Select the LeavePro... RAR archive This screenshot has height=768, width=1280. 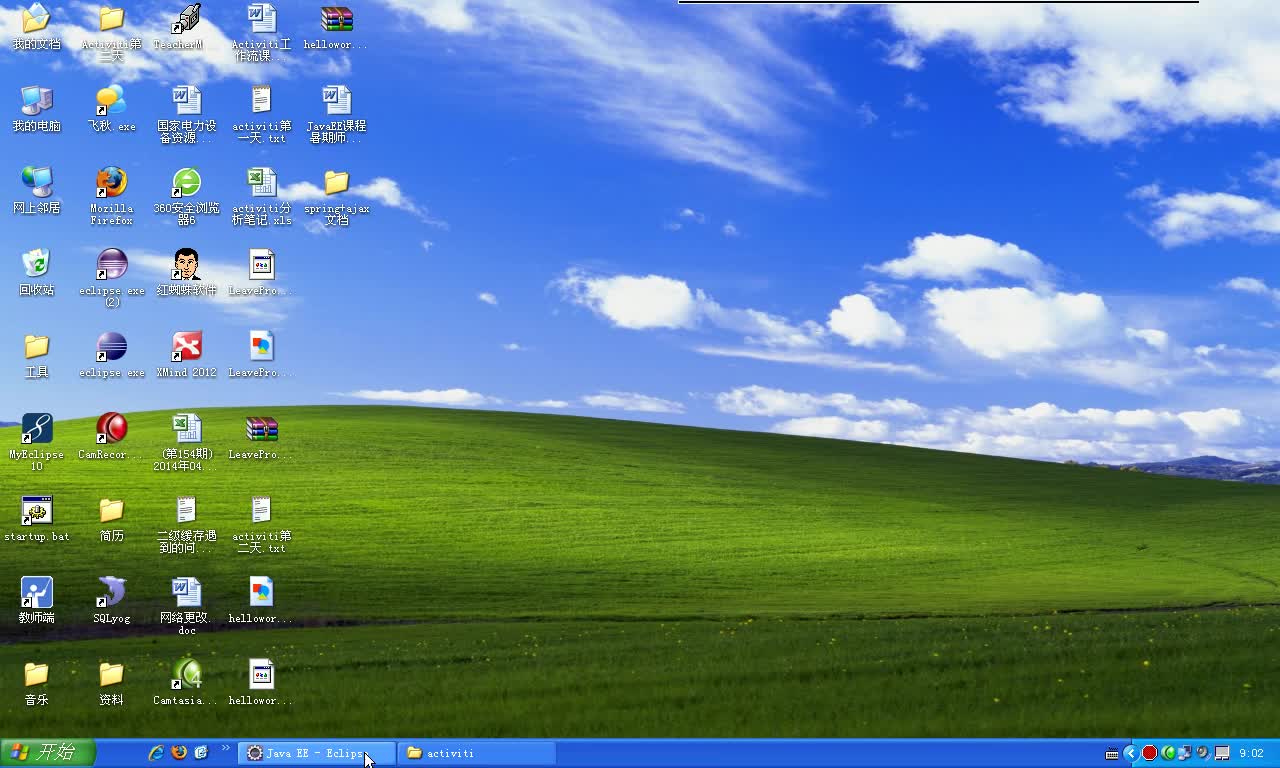[261, 437]
